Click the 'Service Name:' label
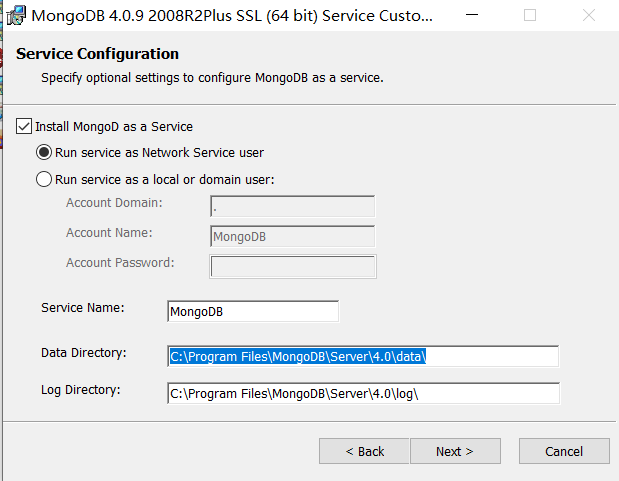 tap(83, 308)
